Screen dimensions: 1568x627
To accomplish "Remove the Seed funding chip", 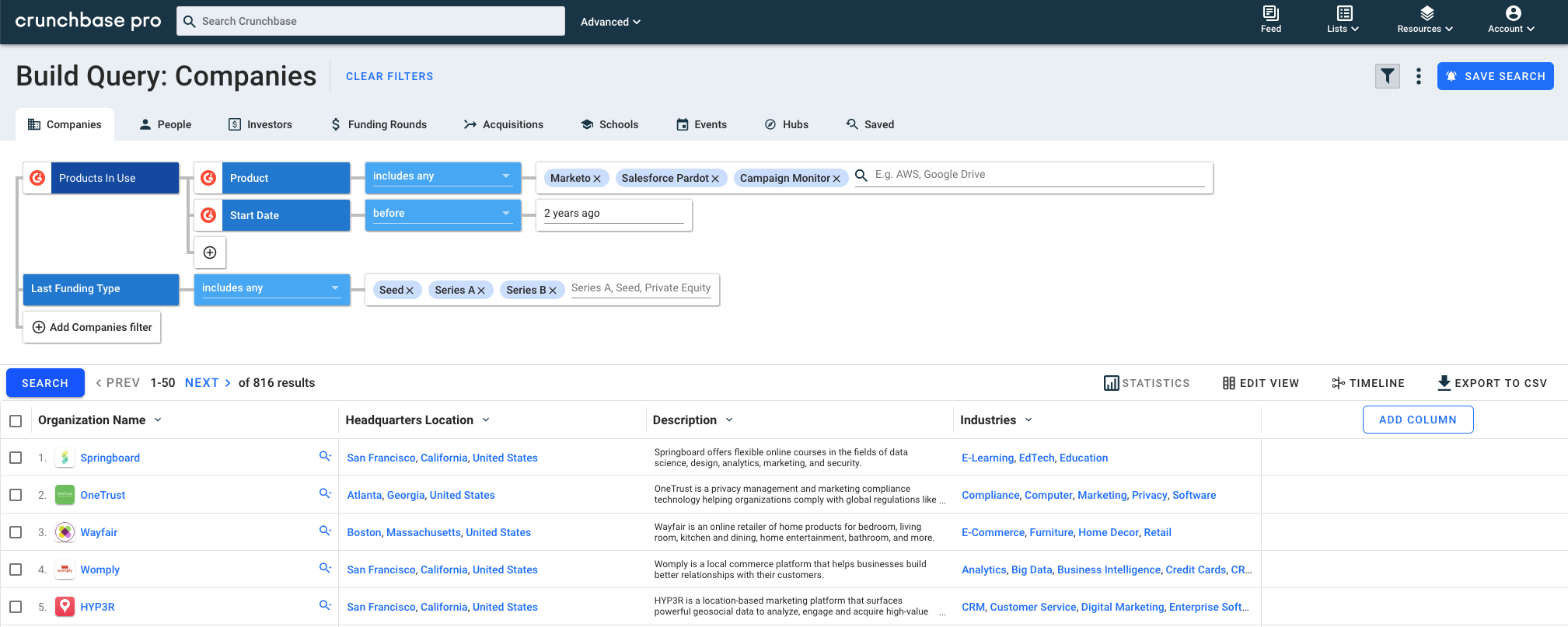I will click(x=410, y=291).
